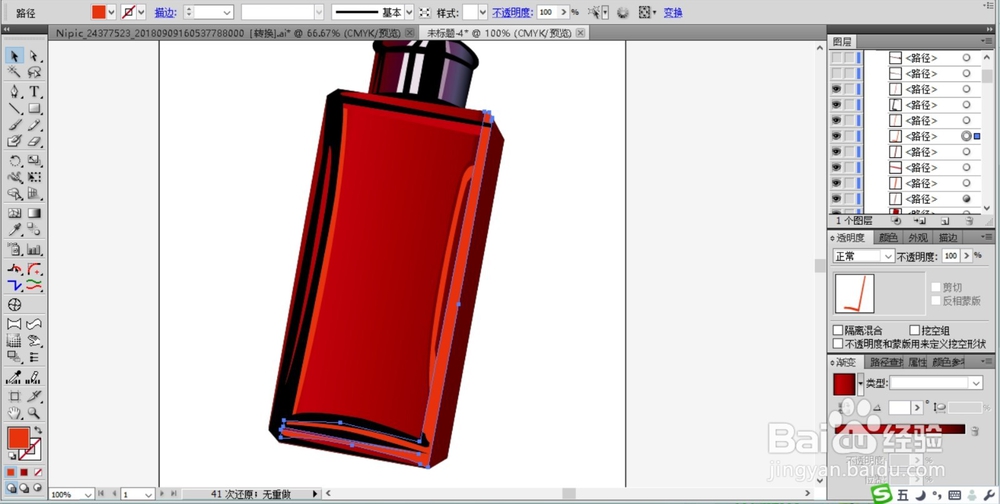Image resolution: width=1000 pixels, height=504 pixels.
Task: Open the 路径查找器 panel tab
Action: tap(886, 362)
